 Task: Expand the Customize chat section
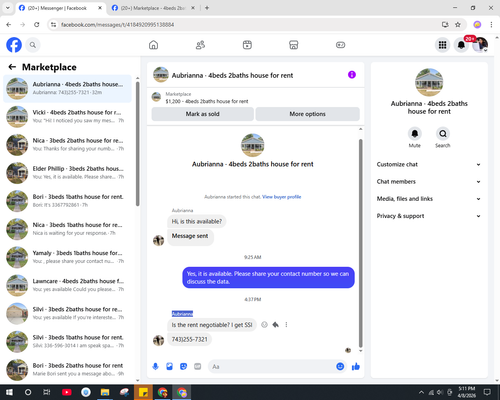[x=429, y=164]
